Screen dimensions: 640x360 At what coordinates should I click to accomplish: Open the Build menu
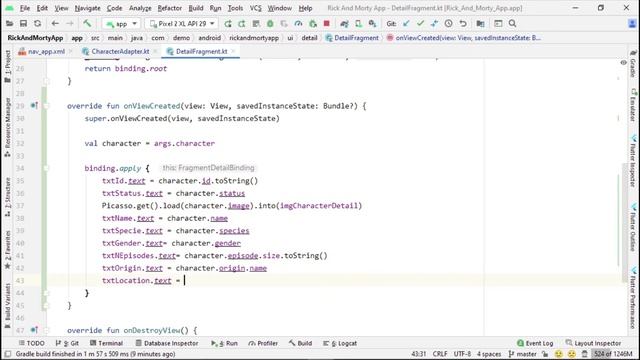point(196,8)
